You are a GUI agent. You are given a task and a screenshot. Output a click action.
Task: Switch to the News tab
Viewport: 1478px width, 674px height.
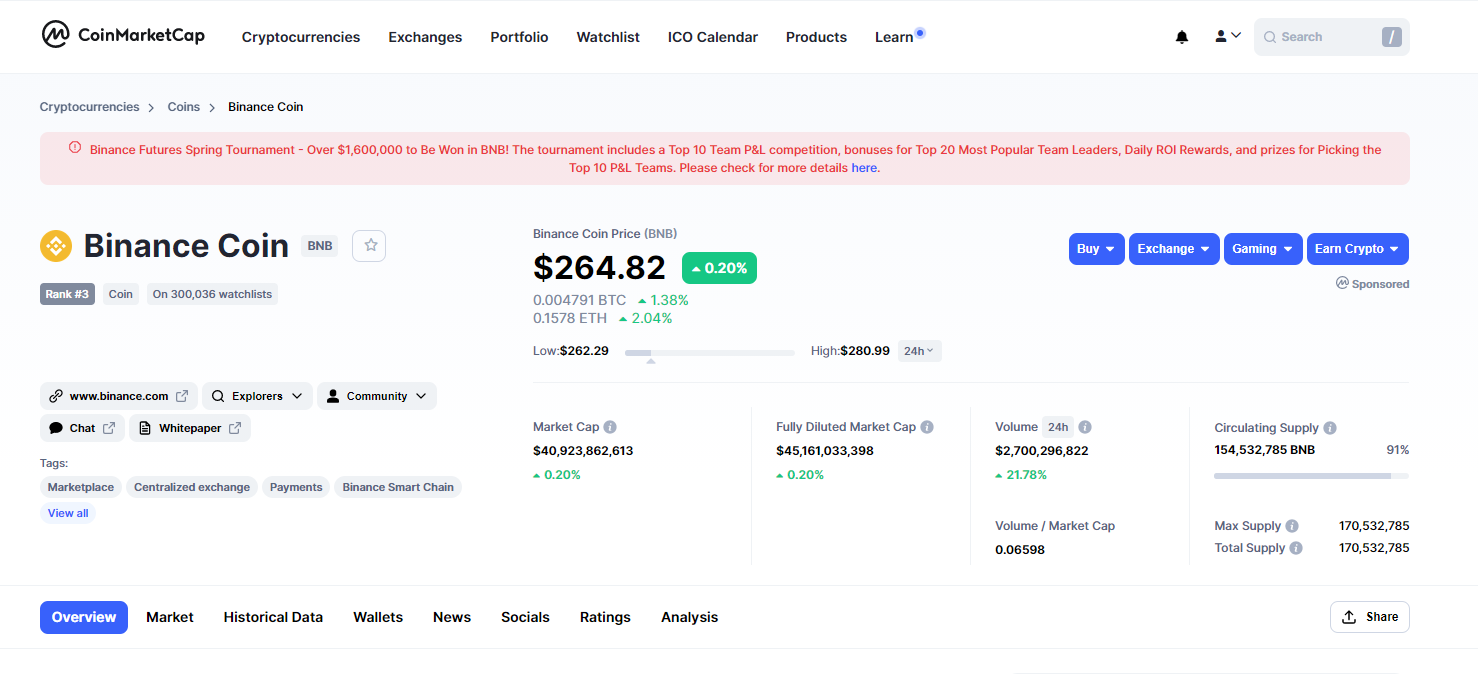pyautogui.click(x=452, y=617)
